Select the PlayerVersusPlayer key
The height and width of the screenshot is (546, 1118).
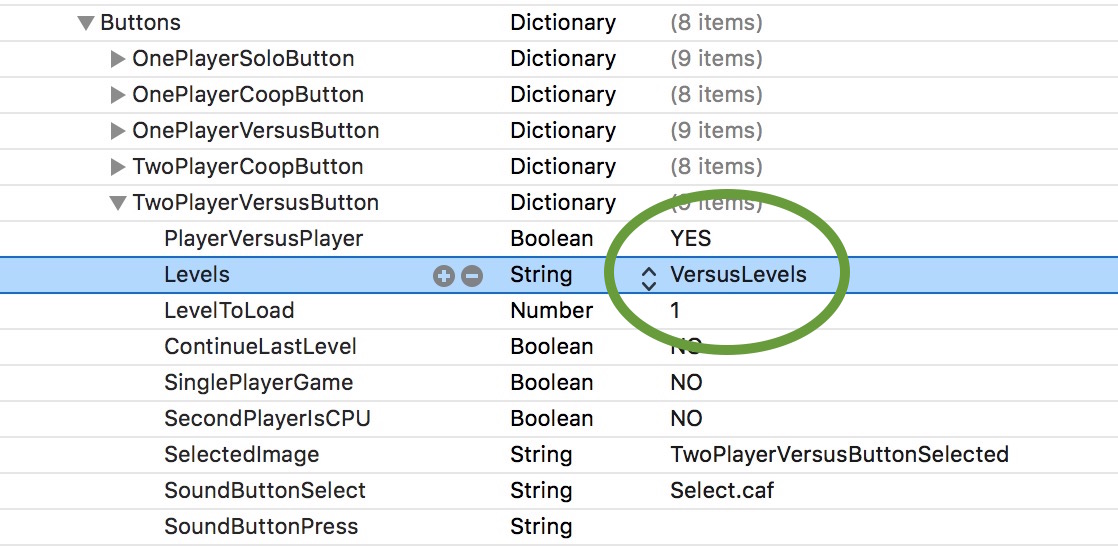tap(263, 239)
